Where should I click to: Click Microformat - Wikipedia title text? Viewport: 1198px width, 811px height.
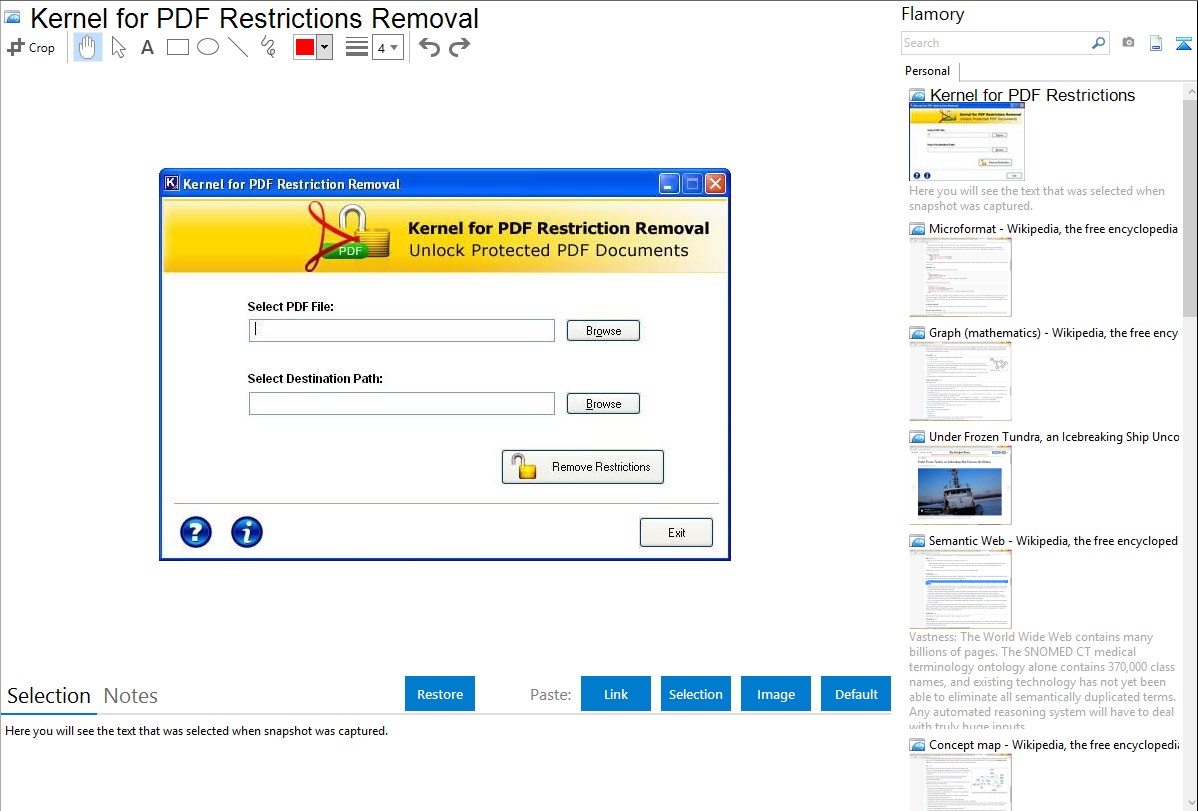(1053, 229)
